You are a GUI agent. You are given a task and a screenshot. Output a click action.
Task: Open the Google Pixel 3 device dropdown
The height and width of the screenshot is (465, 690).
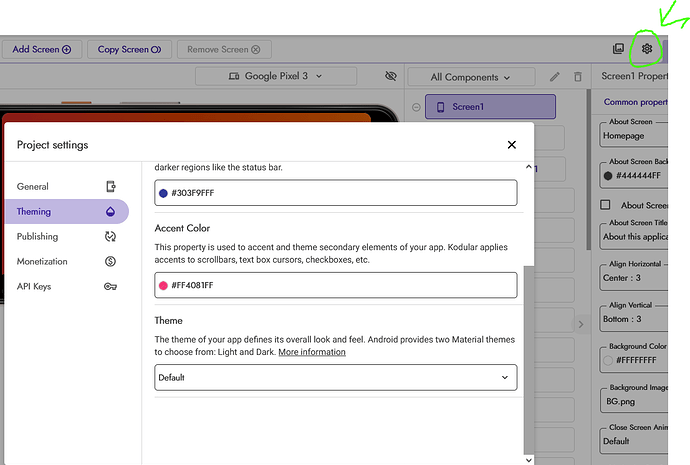[276, 76]
